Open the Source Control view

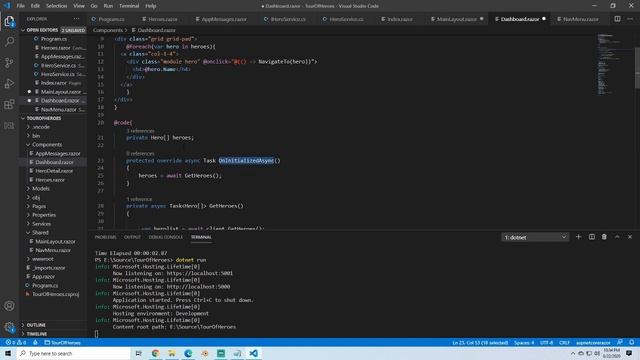point(9,62)
